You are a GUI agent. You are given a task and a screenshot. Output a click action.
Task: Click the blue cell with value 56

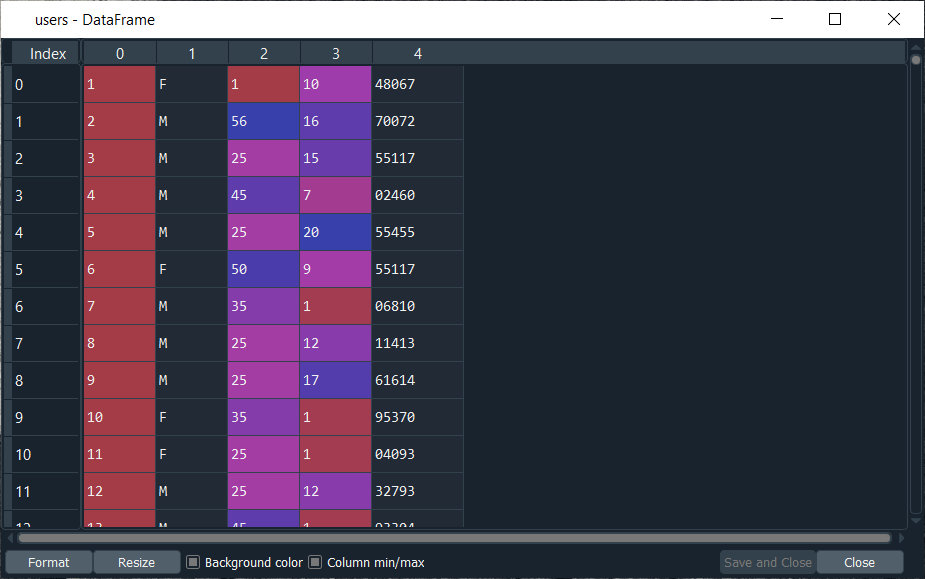pyautogui.click(x=264, y=121)
